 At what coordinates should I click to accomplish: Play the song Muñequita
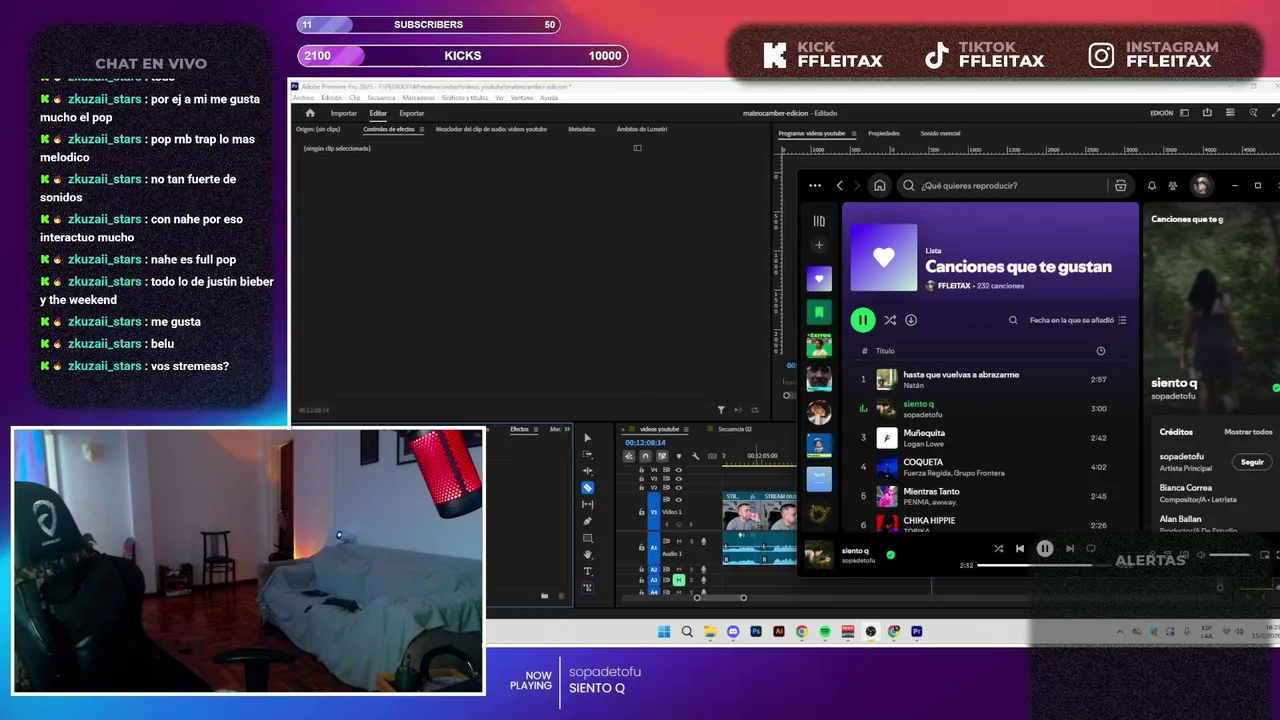(924, 433)
